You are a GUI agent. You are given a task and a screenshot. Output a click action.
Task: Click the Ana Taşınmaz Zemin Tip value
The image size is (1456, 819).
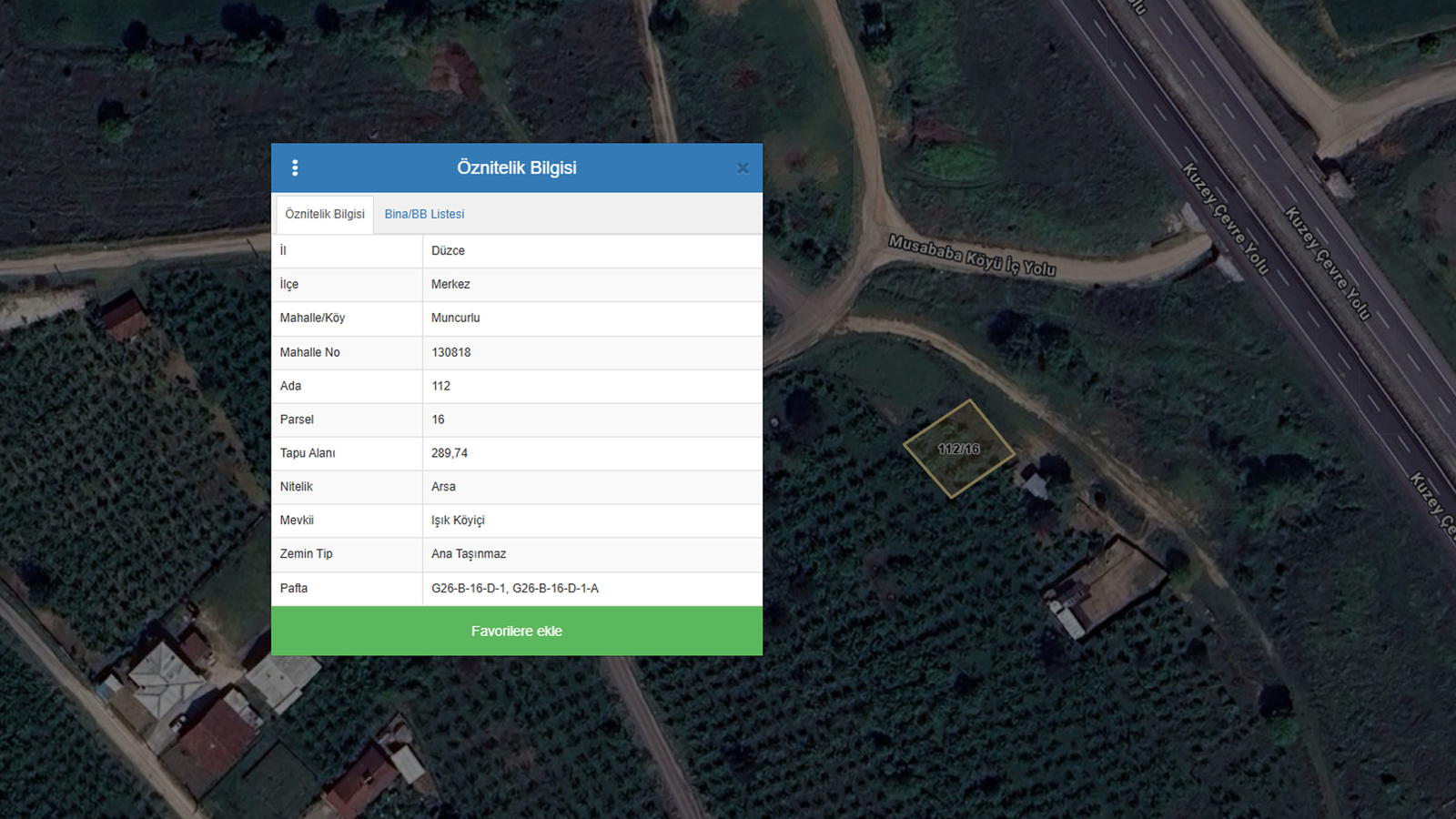[469, 554]
